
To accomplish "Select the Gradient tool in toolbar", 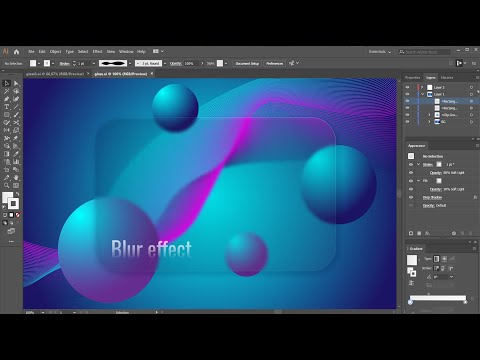I will point(7,154).
